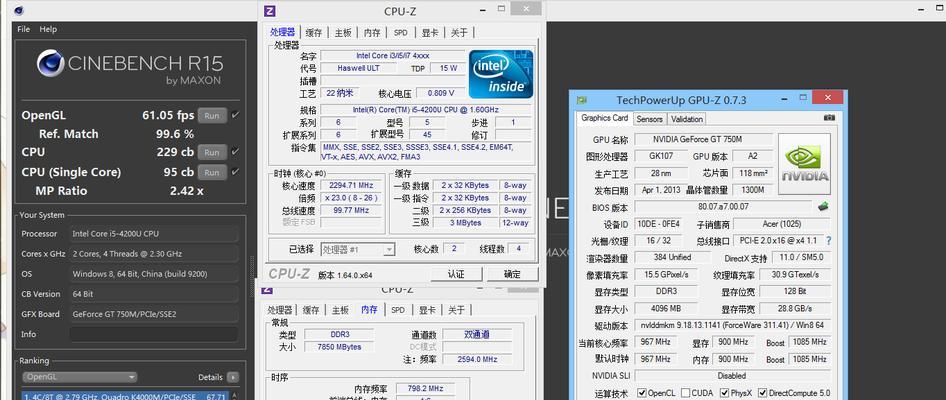Viewport: 946px width, 400px height.
Task: Click the 认证 button in CPU-Z
Action: (456, 274)
